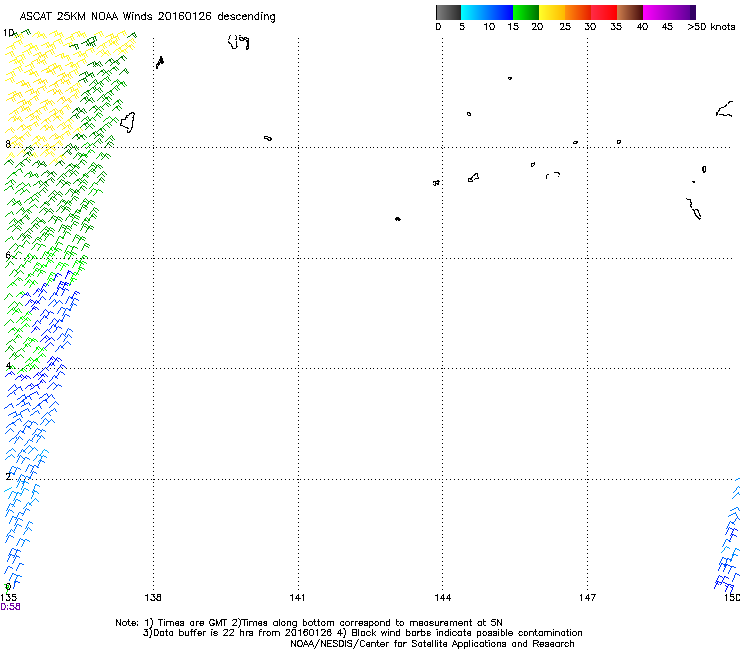Select the magenta-purple 40-50 knots color band
The image size is (740, 650).
coord(669,12)
